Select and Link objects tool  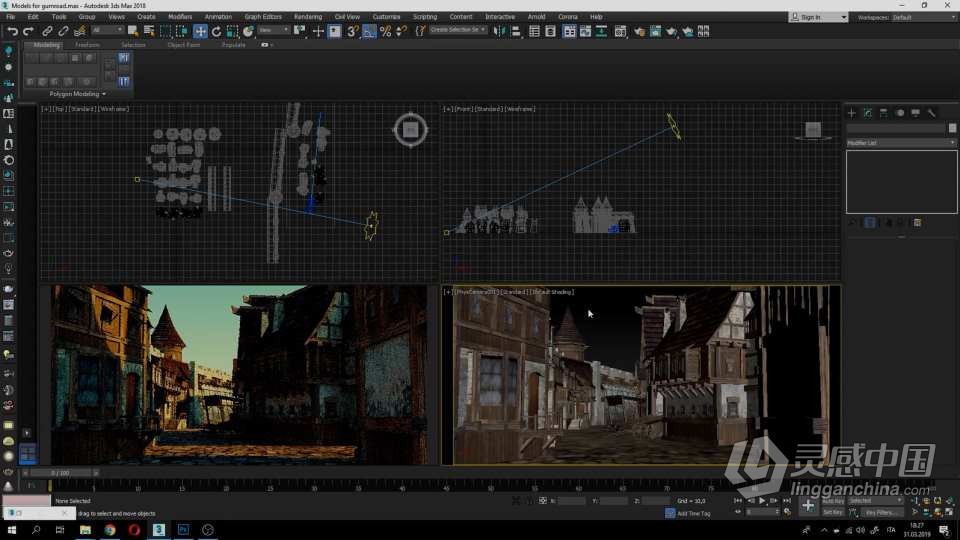47,31
